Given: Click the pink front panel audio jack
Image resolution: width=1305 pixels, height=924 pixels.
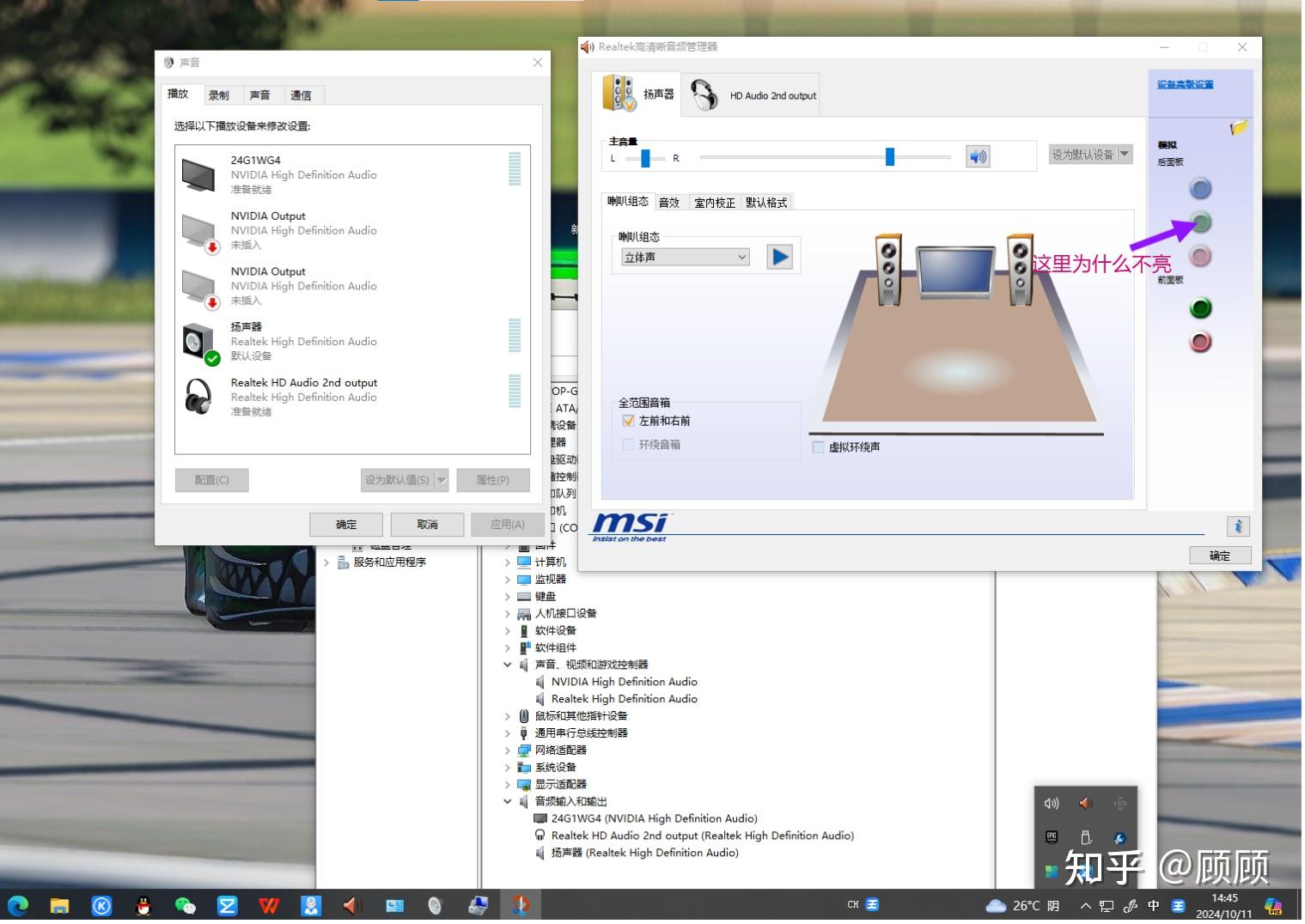Looking at the screenshot, I should [1200, 342].
